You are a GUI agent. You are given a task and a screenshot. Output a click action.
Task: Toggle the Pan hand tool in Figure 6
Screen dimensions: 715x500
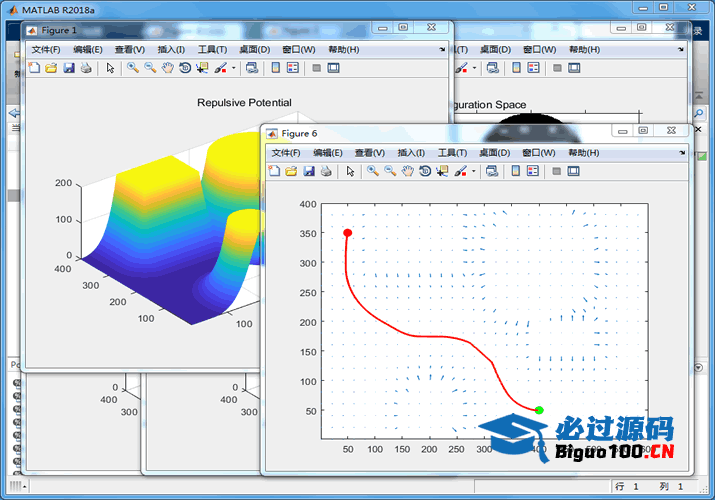[408, 171]
